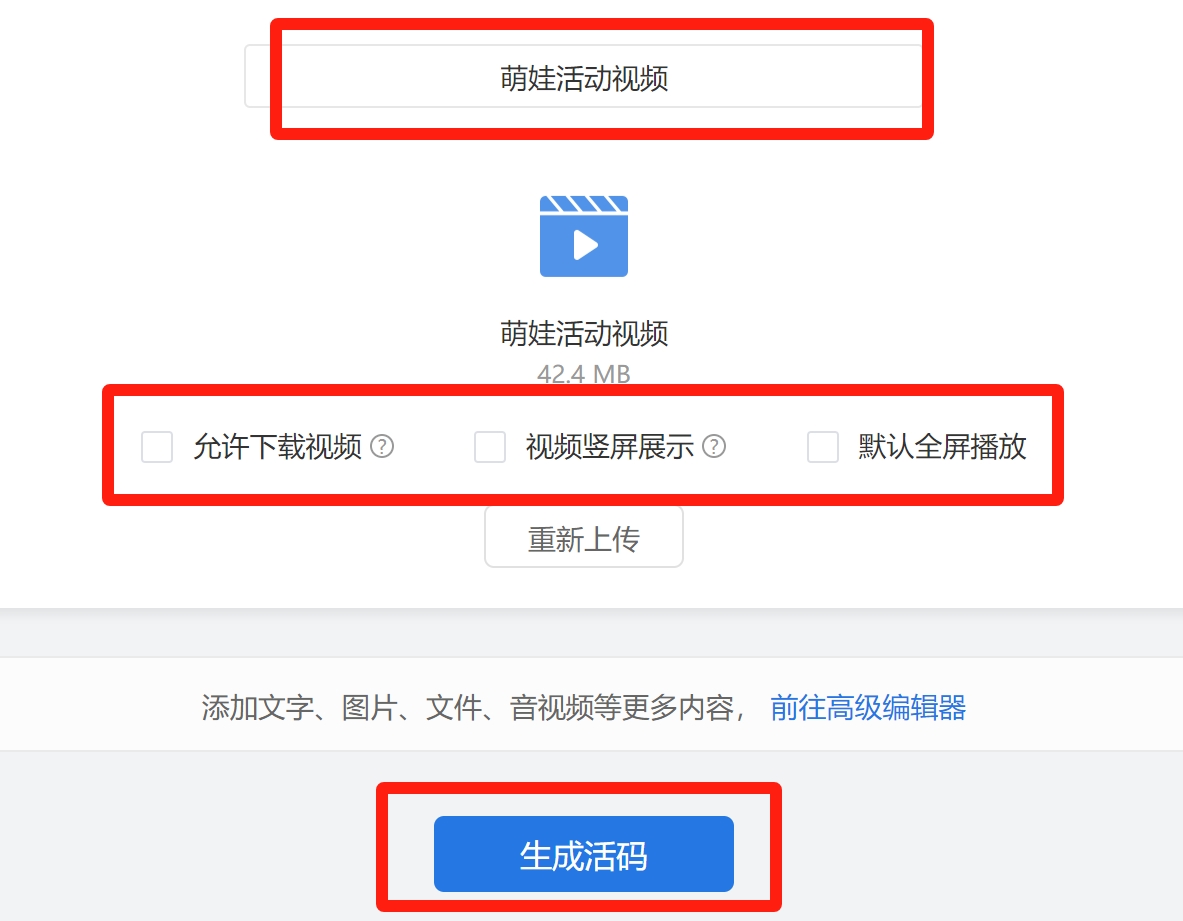Click the 添加文字、图片、文件 hint text
1183x921 pixels.
342,708
